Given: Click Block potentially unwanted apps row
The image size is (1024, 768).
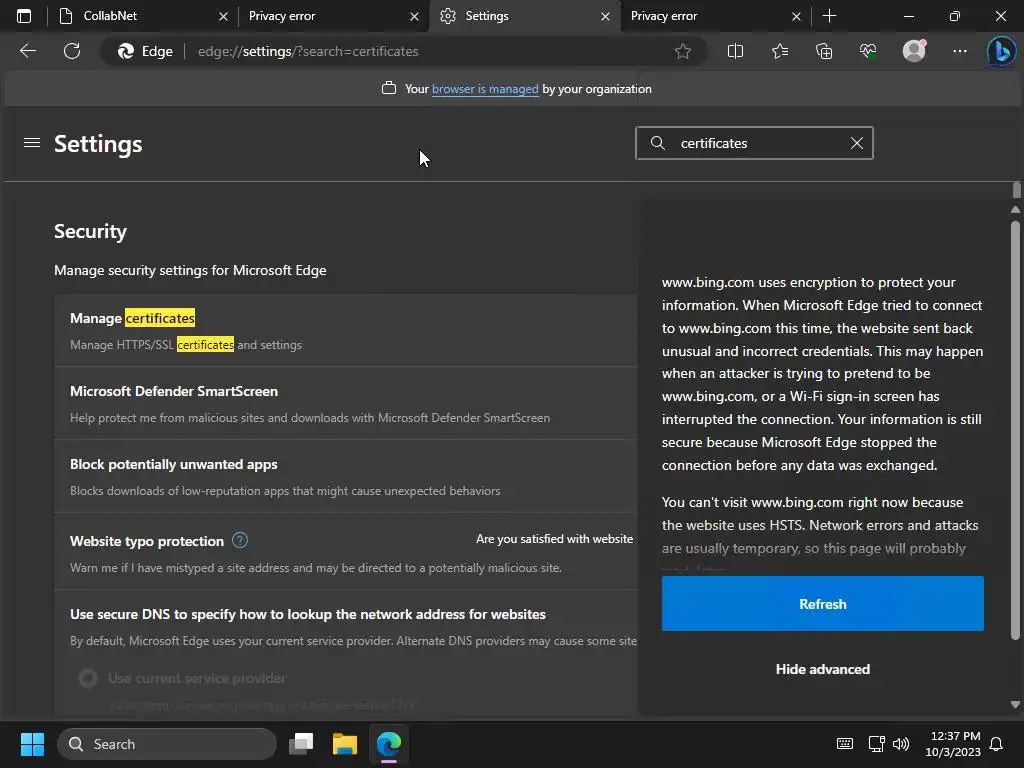Looking at the screenshot, I should [346, 476].
